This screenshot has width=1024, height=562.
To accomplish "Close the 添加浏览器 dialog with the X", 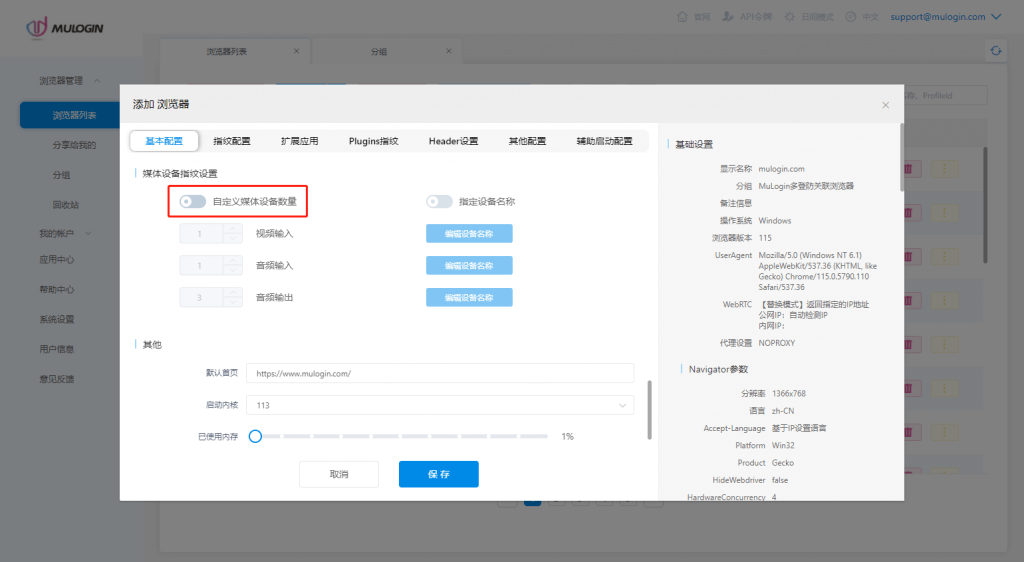I will (x=885, y=105).
